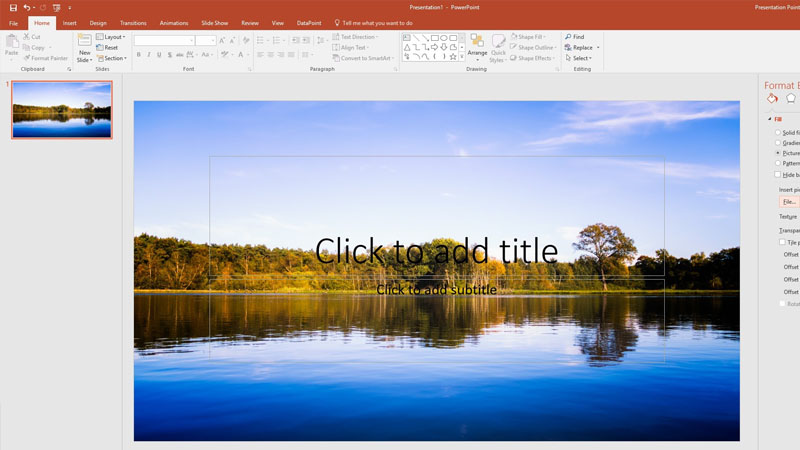Screen dimensions: 800x450
Task: Select the Fill paint bucket icon in Format pane
Action: (772, 99)
